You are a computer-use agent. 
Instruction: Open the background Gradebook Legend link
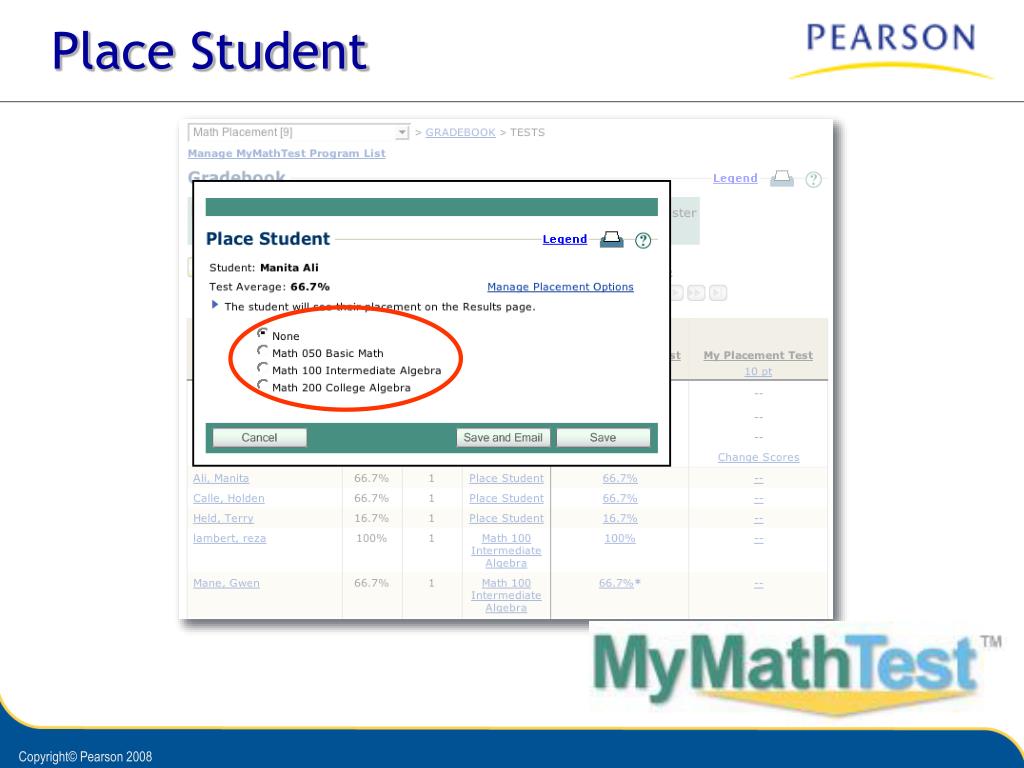[735, 178]
